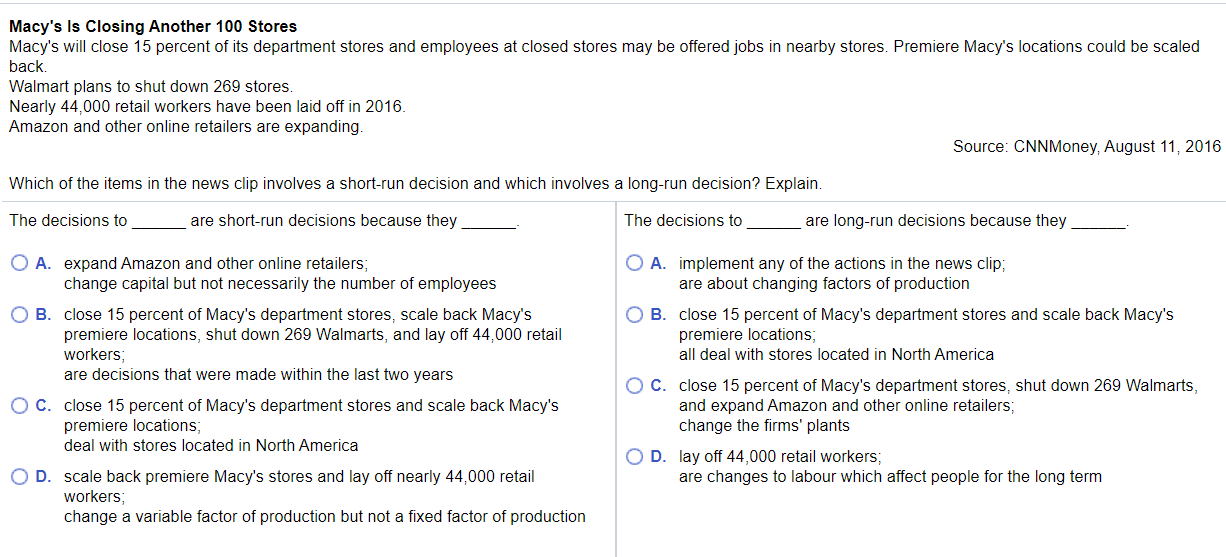Viewport: 1226px width, 557px height.
Task: Select short-run option A about Amazon expansion
Action: click(20, 264)
